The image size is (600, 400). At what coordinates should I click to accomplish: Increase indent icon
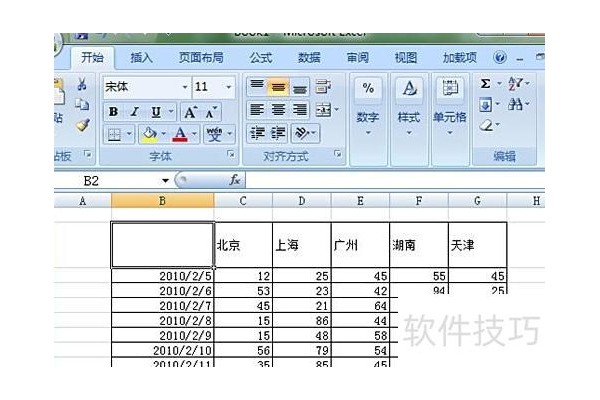(x=278, y=133)
